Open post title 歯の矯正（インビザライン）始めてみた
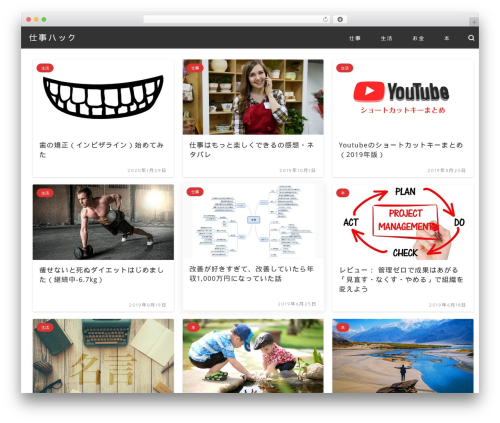The image size is (500, 423). pos(101,150)
